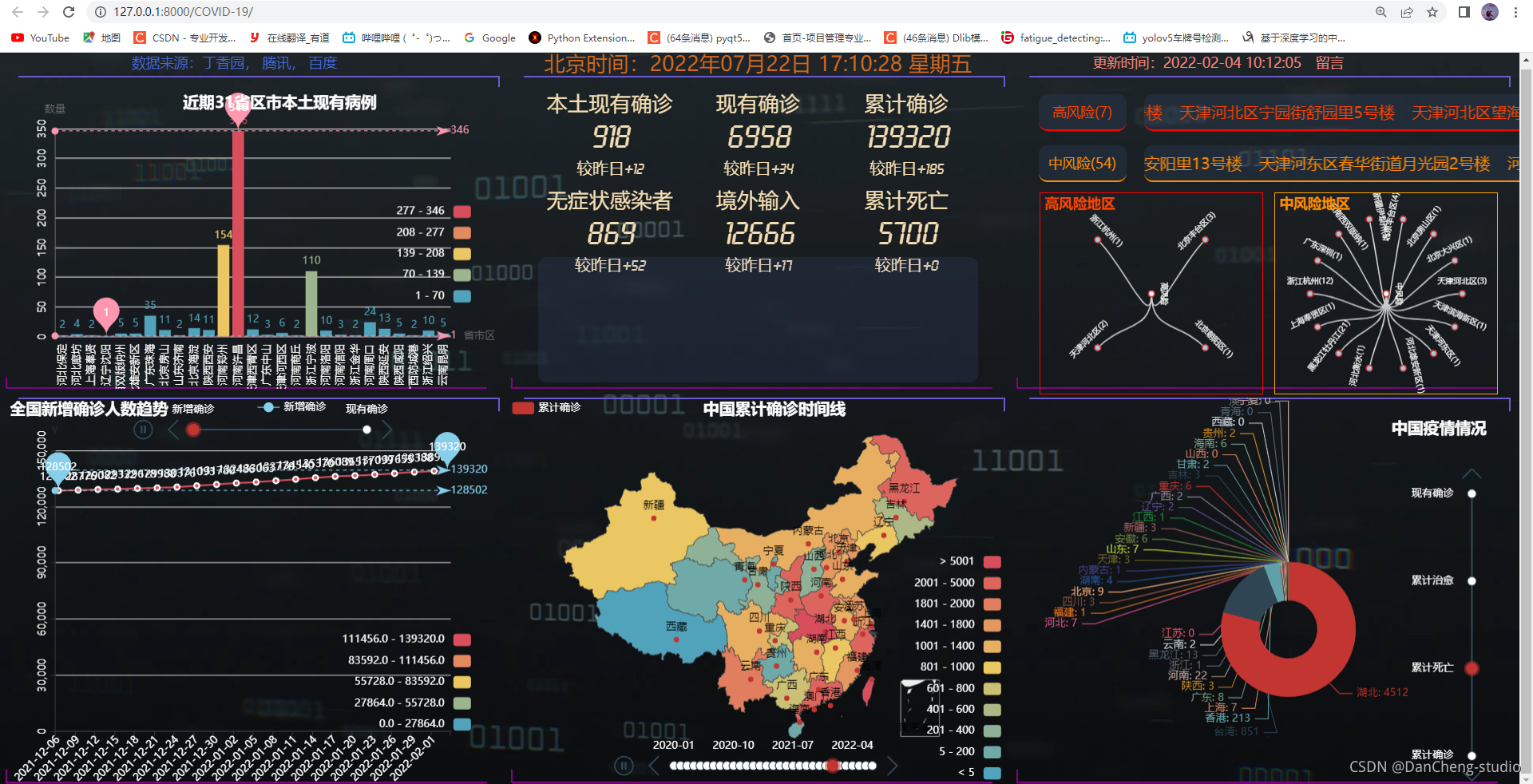Select 累计死亡 on the vertical timeline
1533x784 pixels.
[1472, 668]
